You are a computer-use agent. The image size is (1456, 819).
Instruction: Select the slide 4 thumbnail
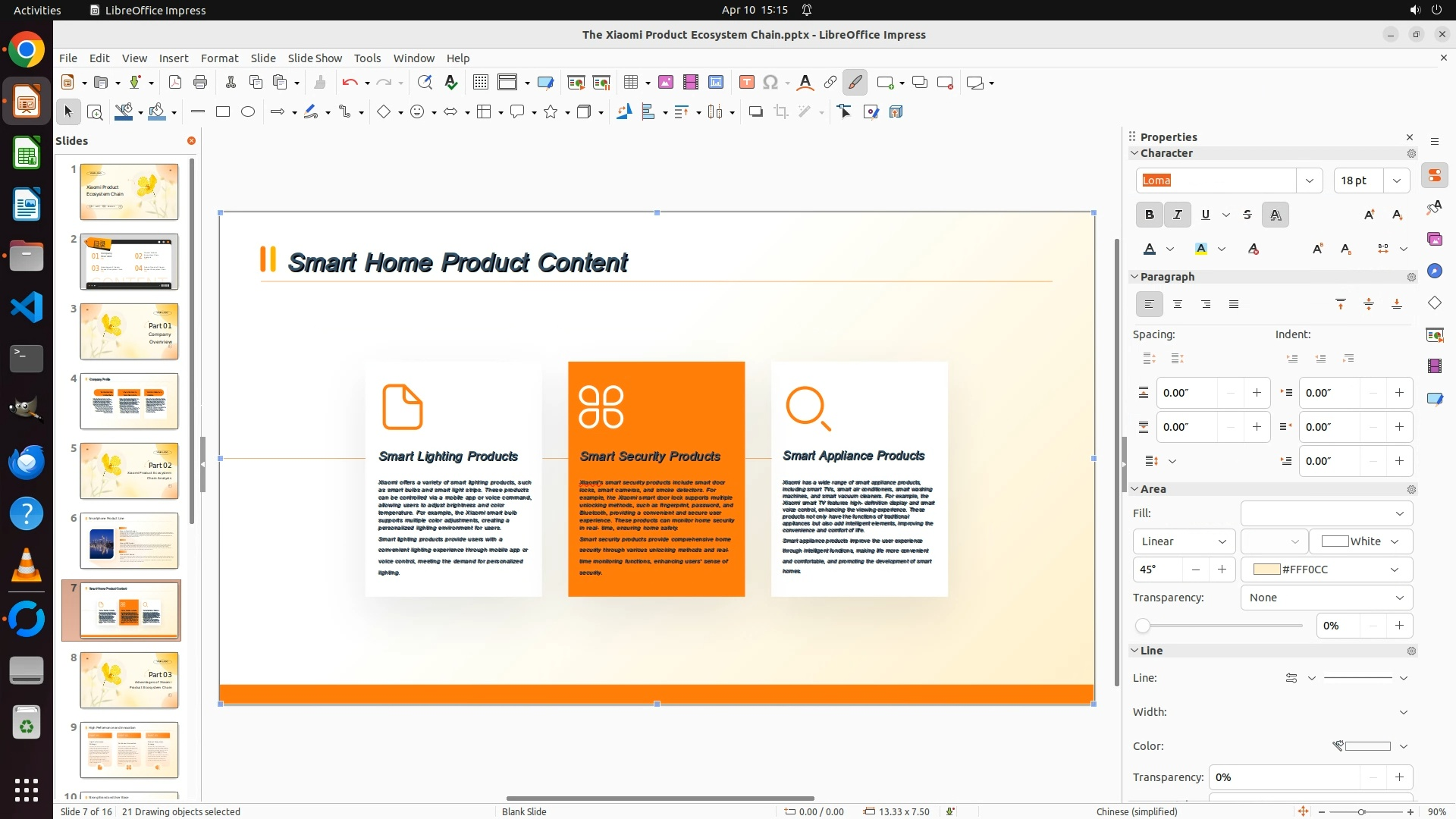[x=129, y=401]
